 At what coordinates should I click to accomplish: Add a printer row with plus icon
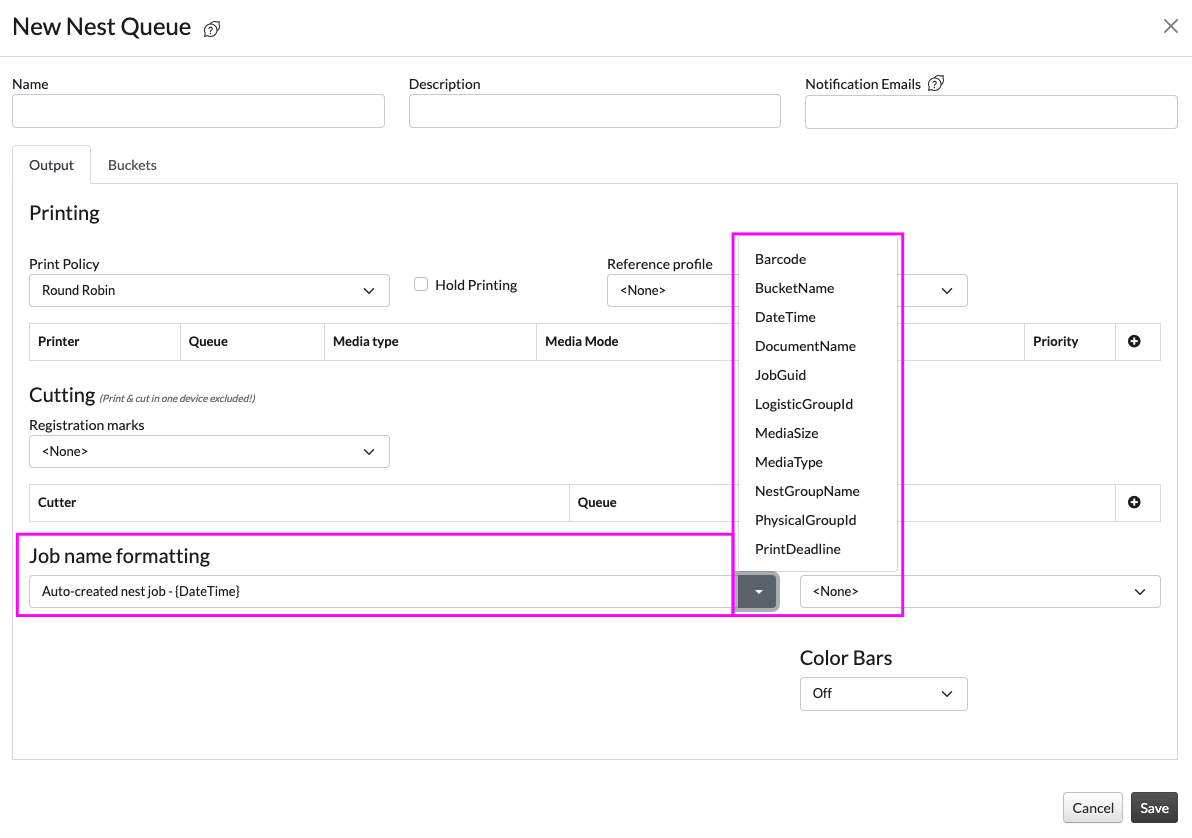coord(1134,341)
